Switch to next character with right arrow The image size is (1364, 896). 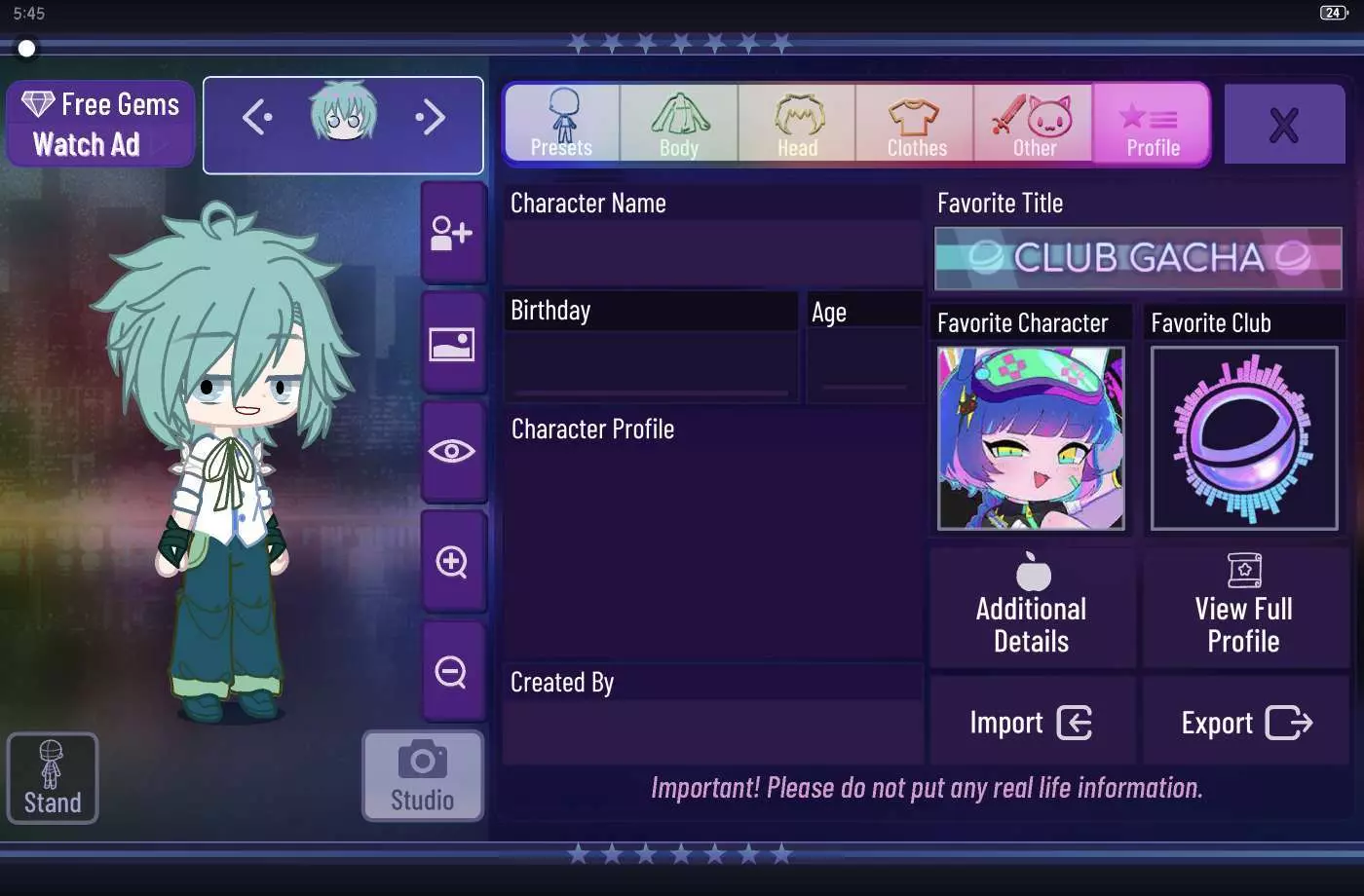(430, 118)
